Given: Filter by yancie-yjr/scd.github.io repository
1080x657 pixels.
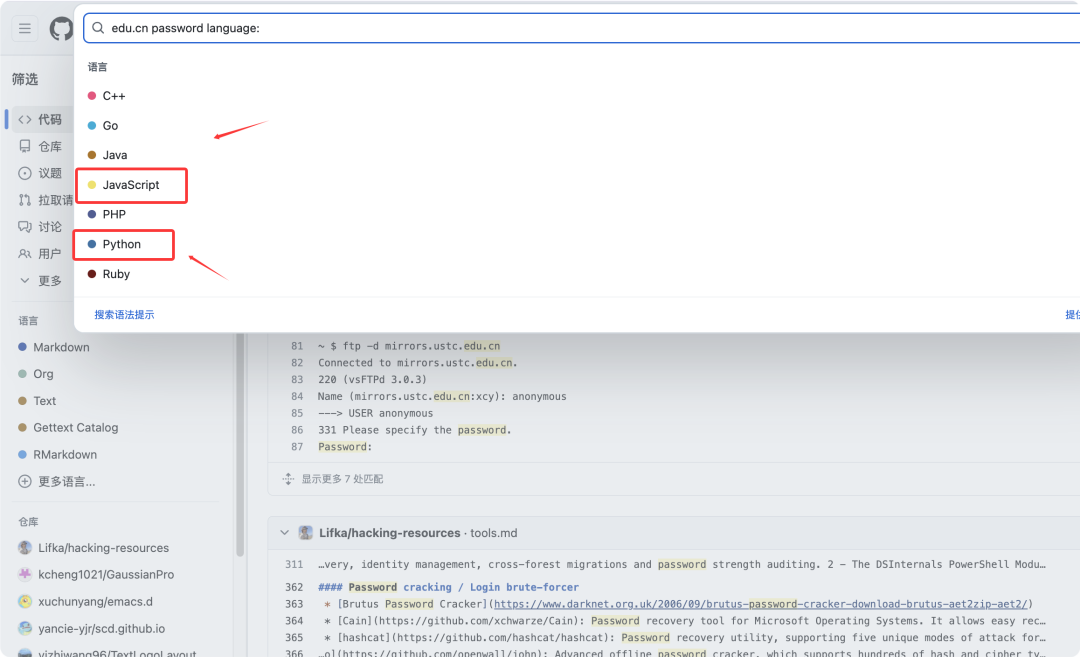Looking at the screenshot, I should coord(101,628).
